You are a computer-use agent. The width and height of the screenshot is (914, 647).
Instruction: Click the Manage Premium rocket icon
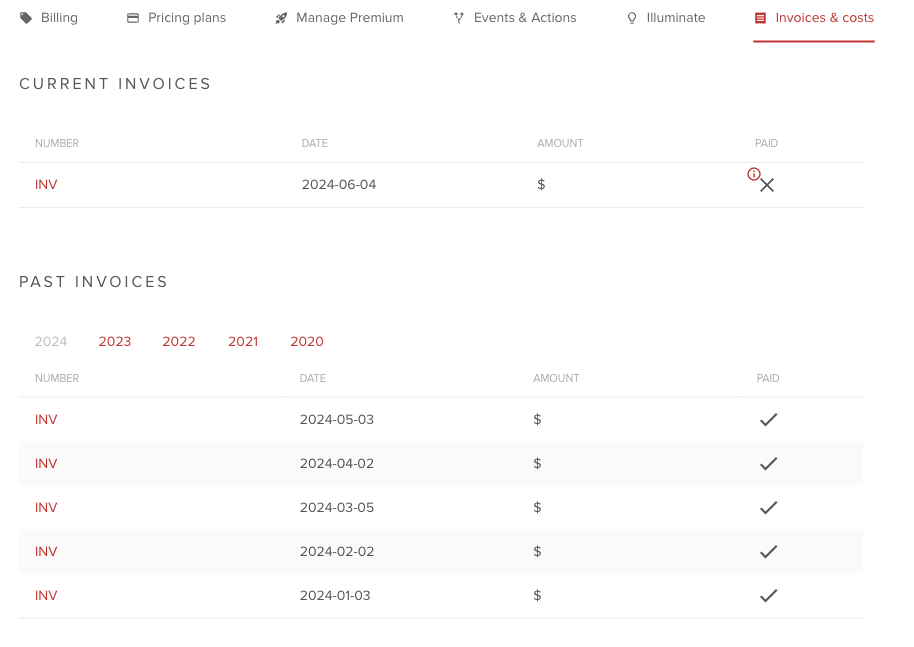tap(281, 17)
